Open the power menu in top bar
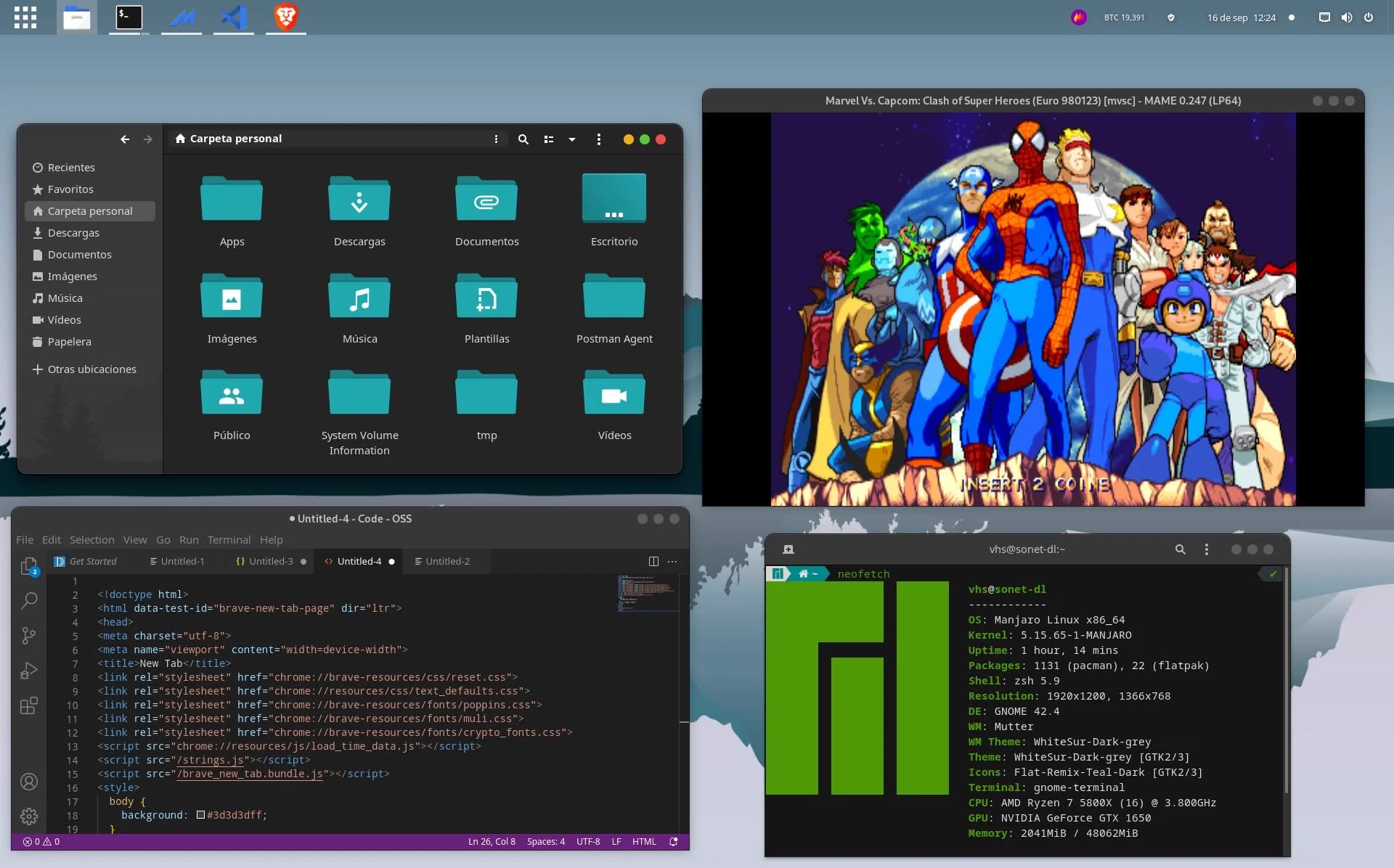The width and height of the screenshot is (1394, 868). pos(1369,17)
